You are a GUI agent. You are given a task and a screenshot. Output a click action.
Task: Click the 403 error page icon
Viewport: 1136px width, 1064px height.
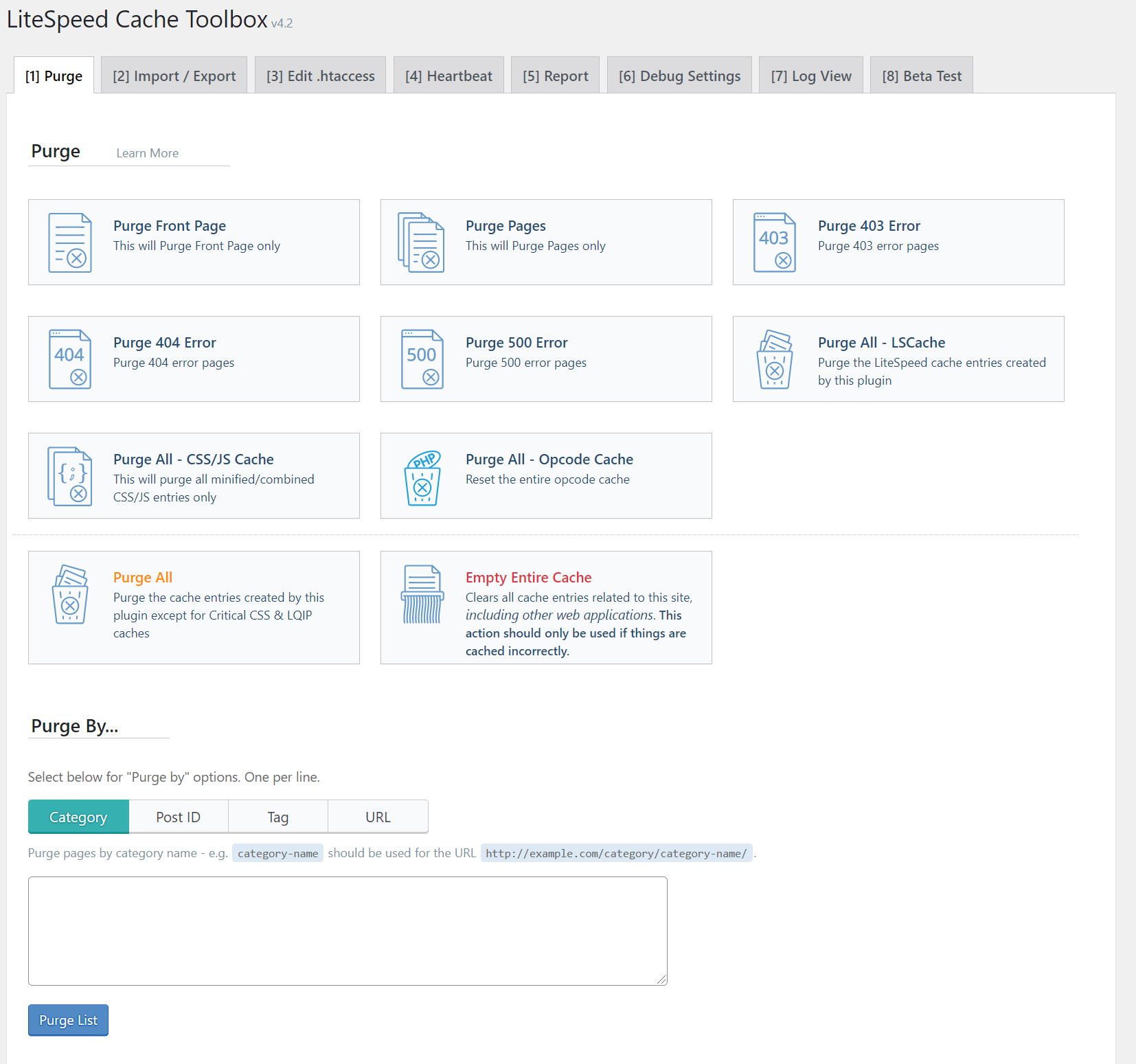(774, 242)
